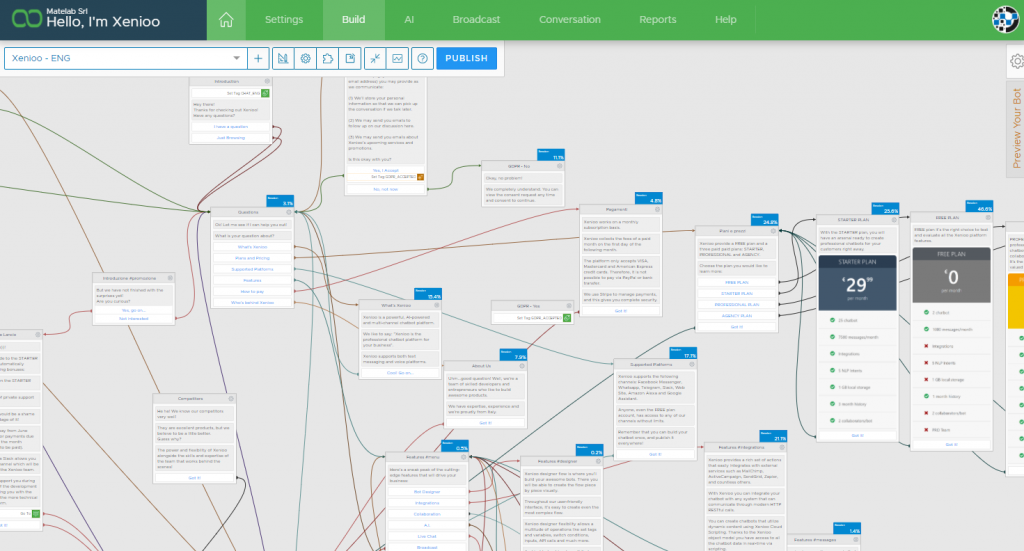Open settings icon of Features #integrations node
1024x551 pixels.
click(781, 447)
